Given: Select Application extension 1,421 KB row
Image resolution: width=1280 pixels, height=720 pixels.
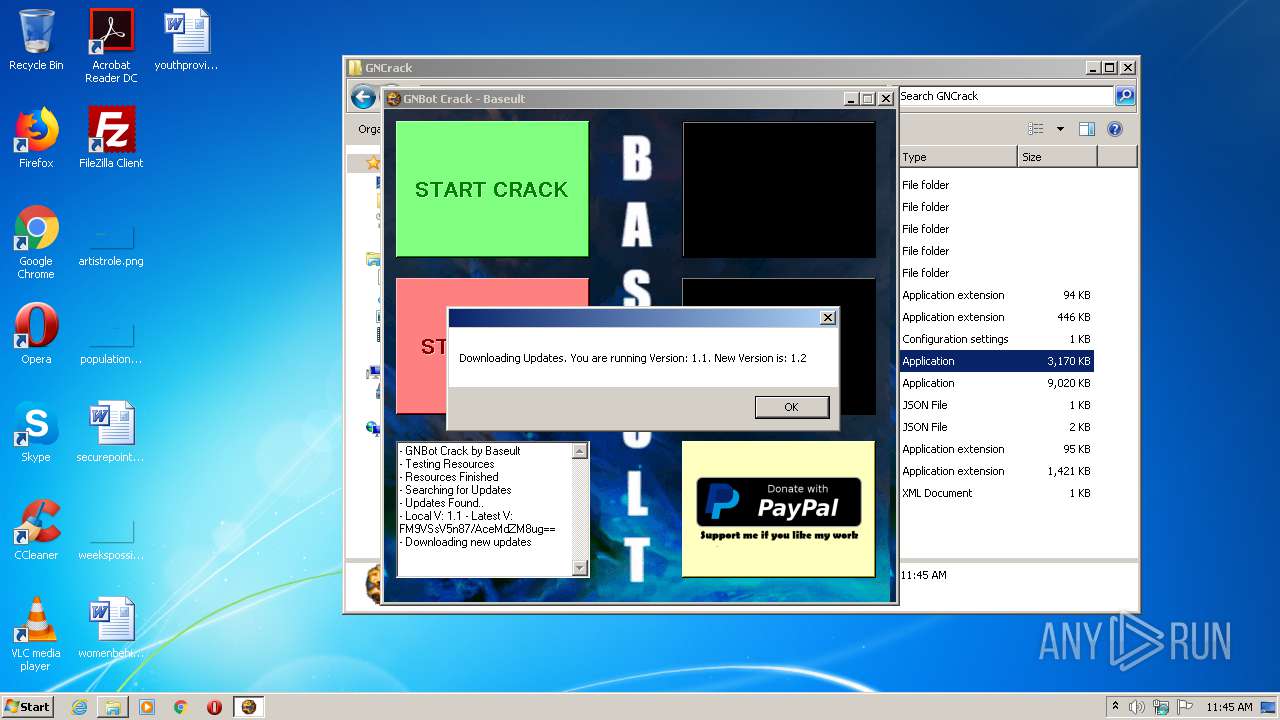Looking at the screenshot, I should click(x=996, y=471).
